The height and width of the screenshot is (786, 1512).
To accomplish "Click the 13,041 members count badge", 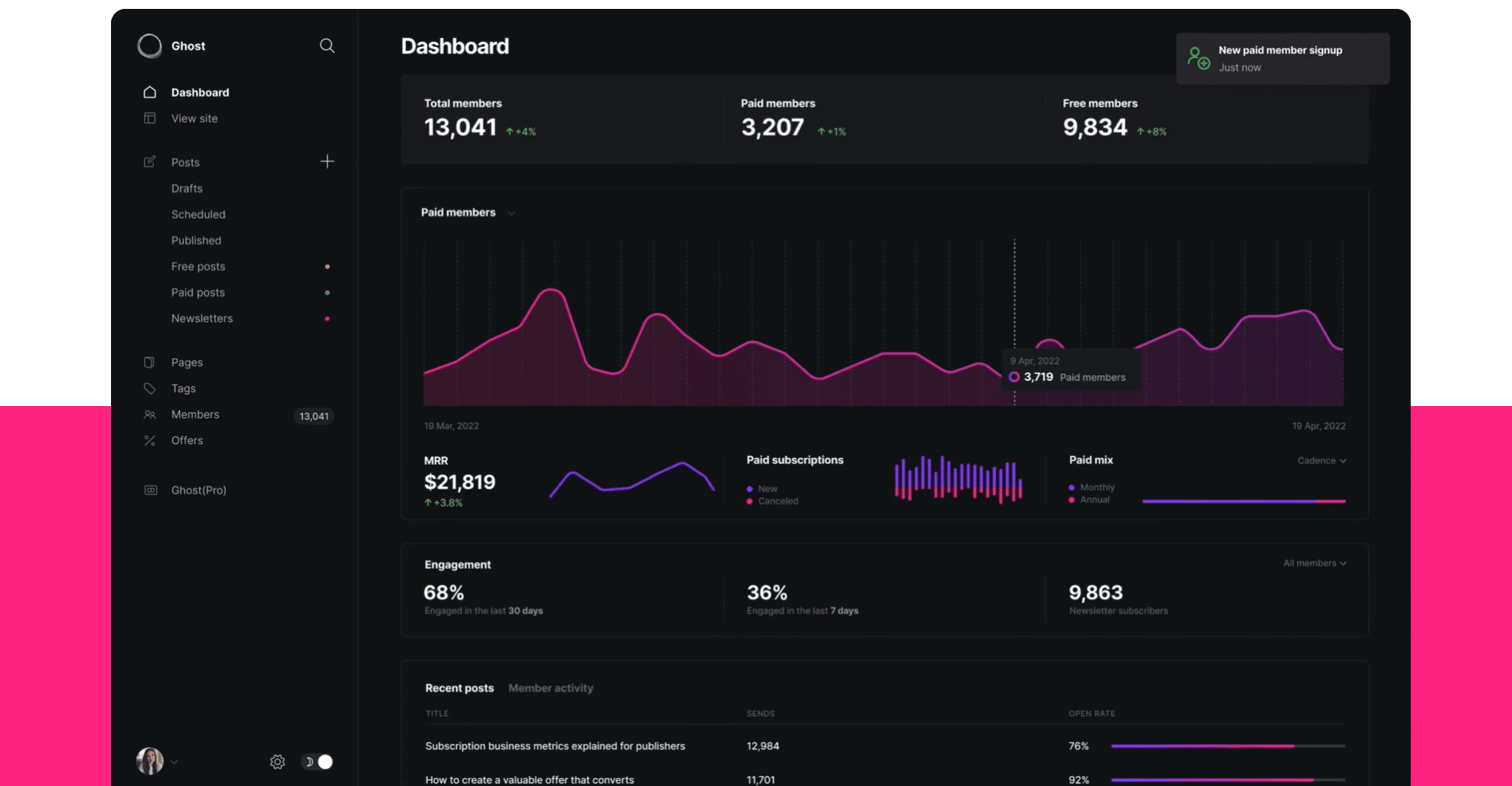I will [314, 416].
